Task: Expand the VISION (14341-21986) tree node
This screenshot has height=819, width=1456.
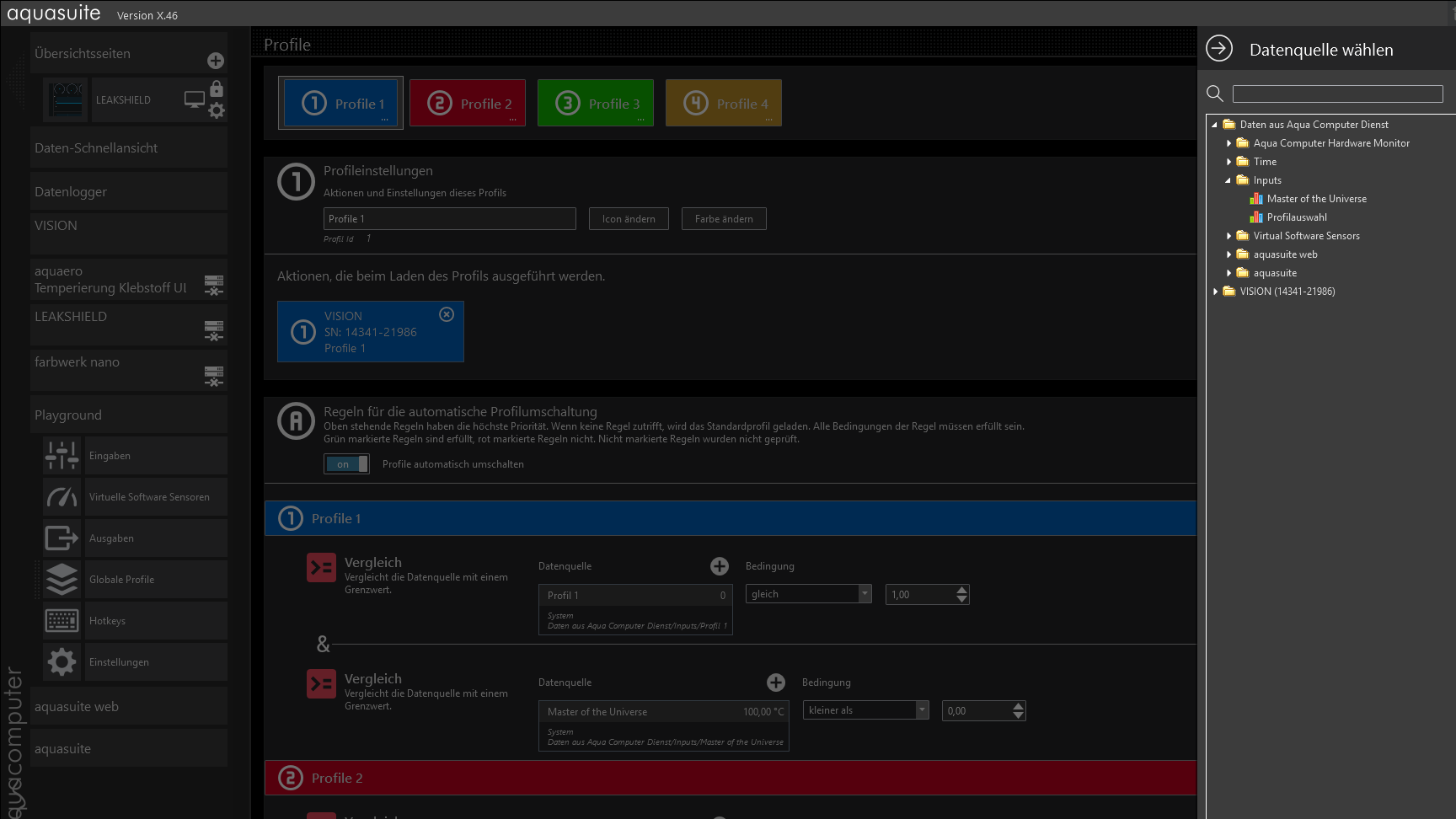Action: [1215, 292]
